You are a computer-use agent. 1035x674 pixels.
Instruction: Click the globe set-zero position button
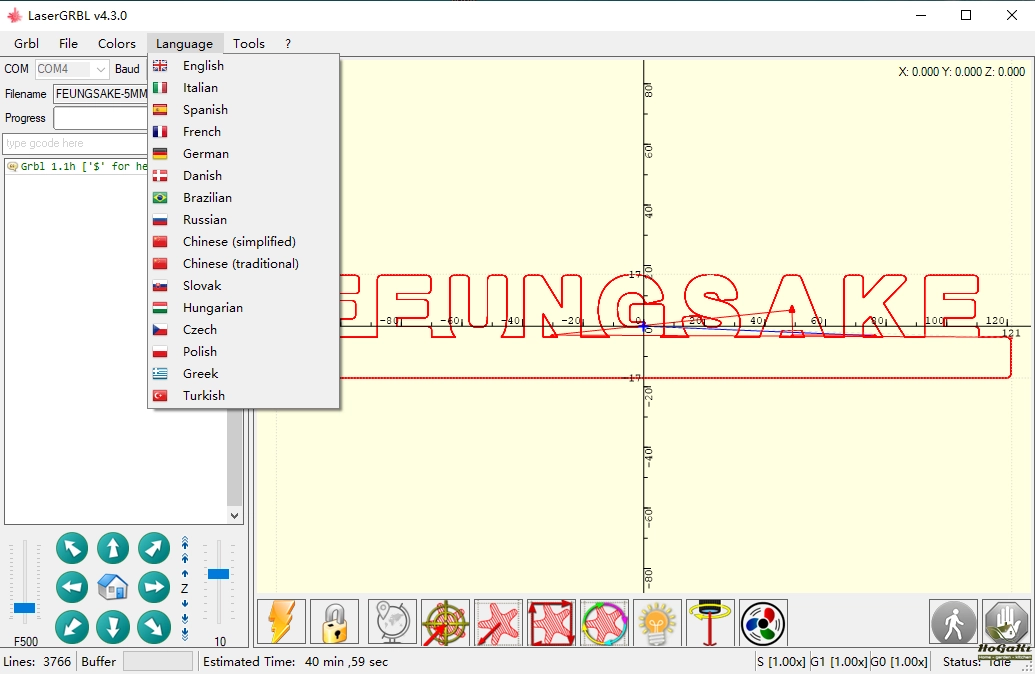point(392,623)
